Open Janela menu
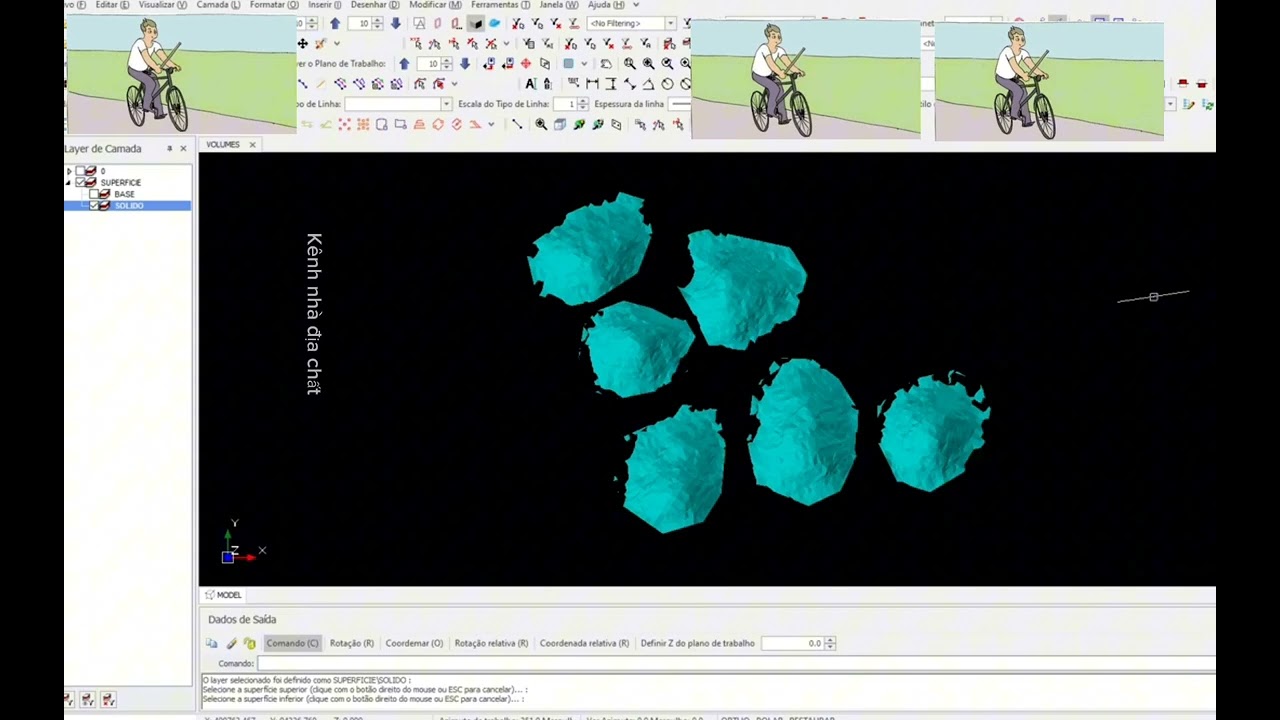 click(x=558, y=5)
